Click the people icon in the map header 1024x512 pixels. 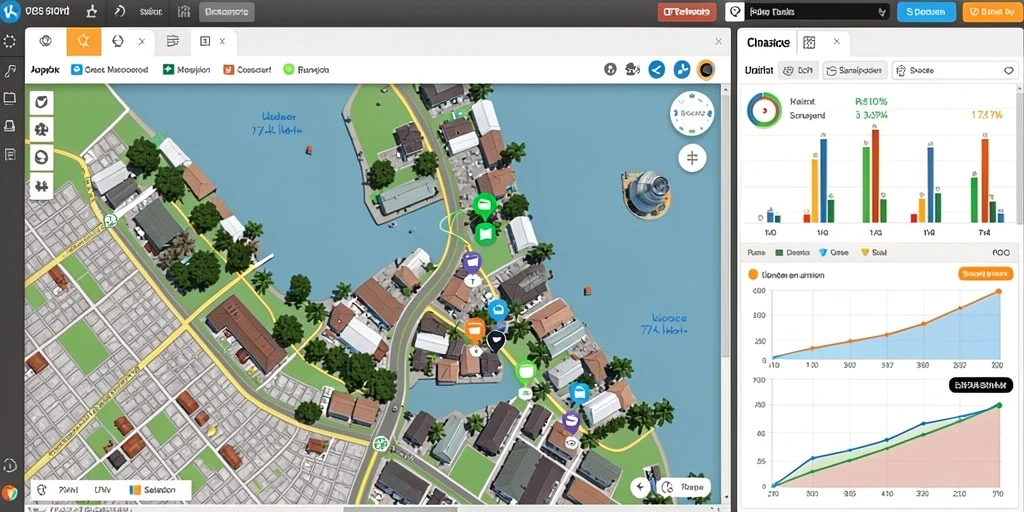(632, 69)
